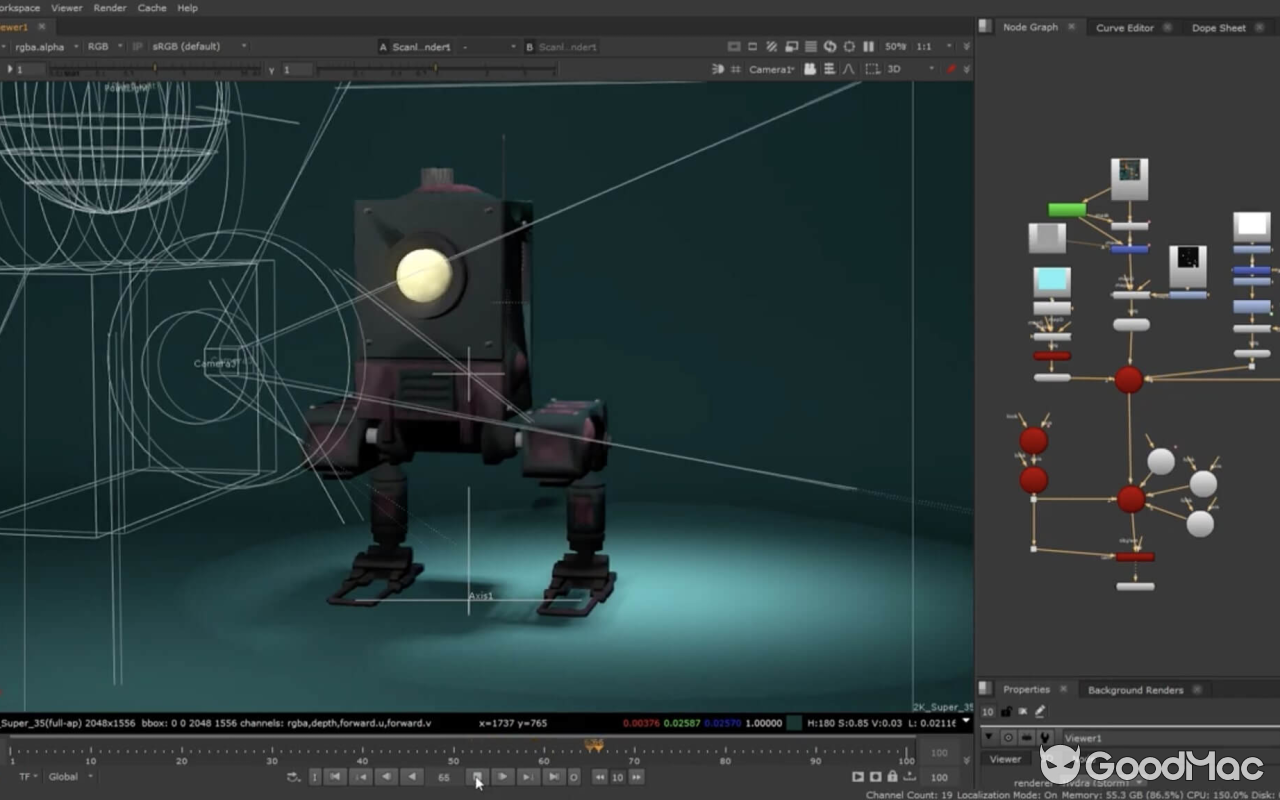Open the Render menu

point(110,8)
